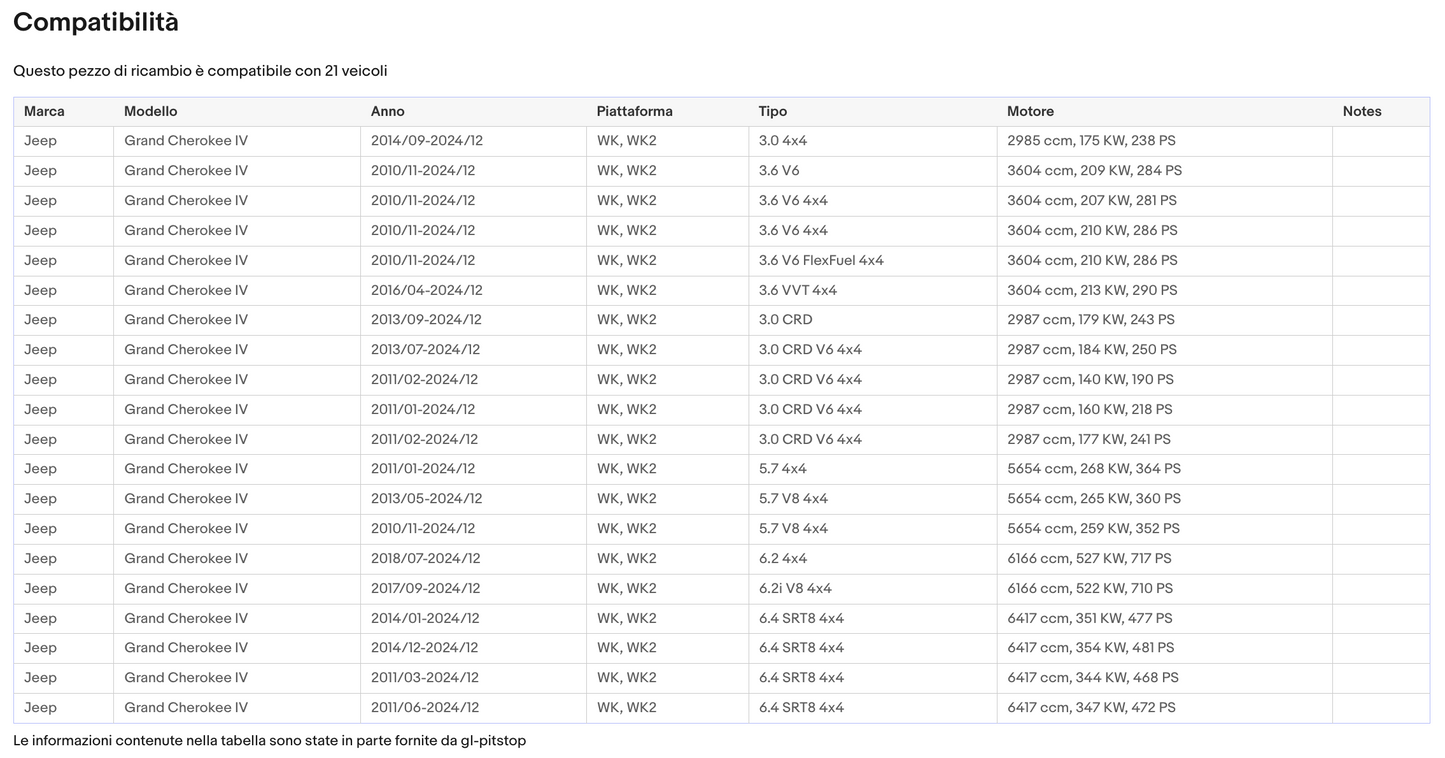
Task: Click the year cell '2016/04-2024/12'
Action: pyautogui.click(x=426, y=291)
